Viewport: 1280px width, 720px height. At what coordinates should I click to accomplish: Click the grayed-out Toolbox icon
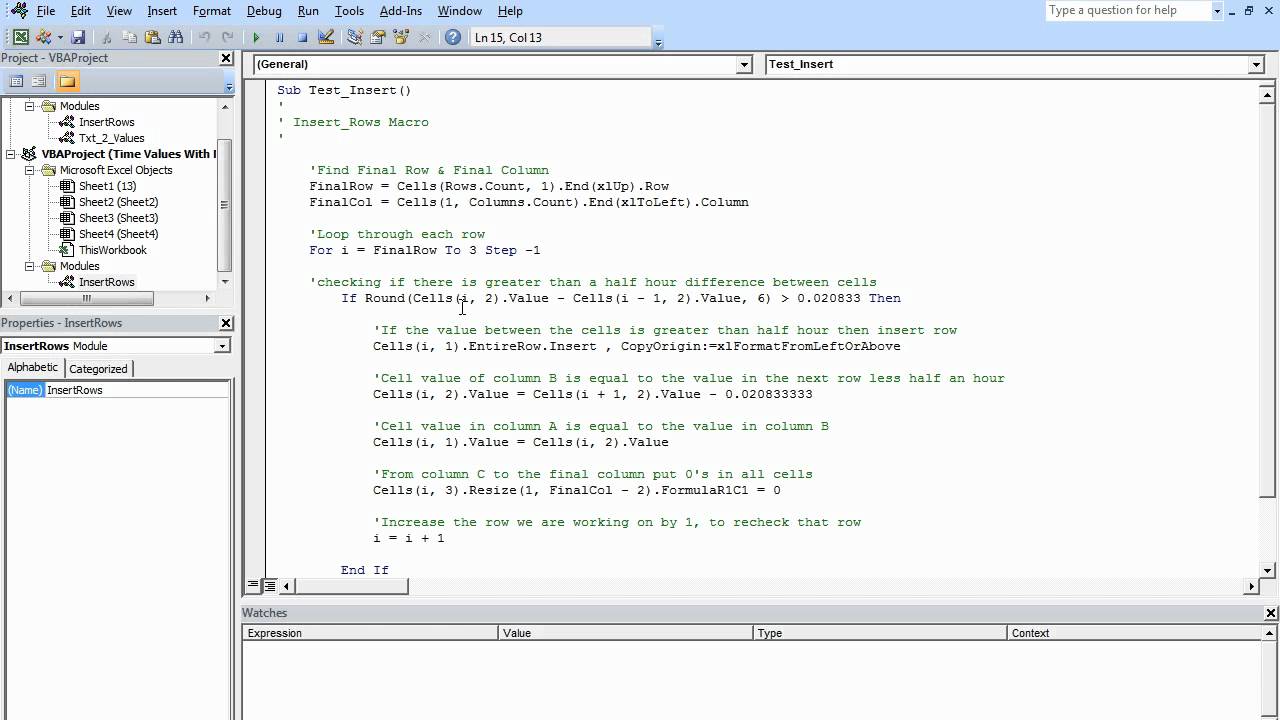424,37
